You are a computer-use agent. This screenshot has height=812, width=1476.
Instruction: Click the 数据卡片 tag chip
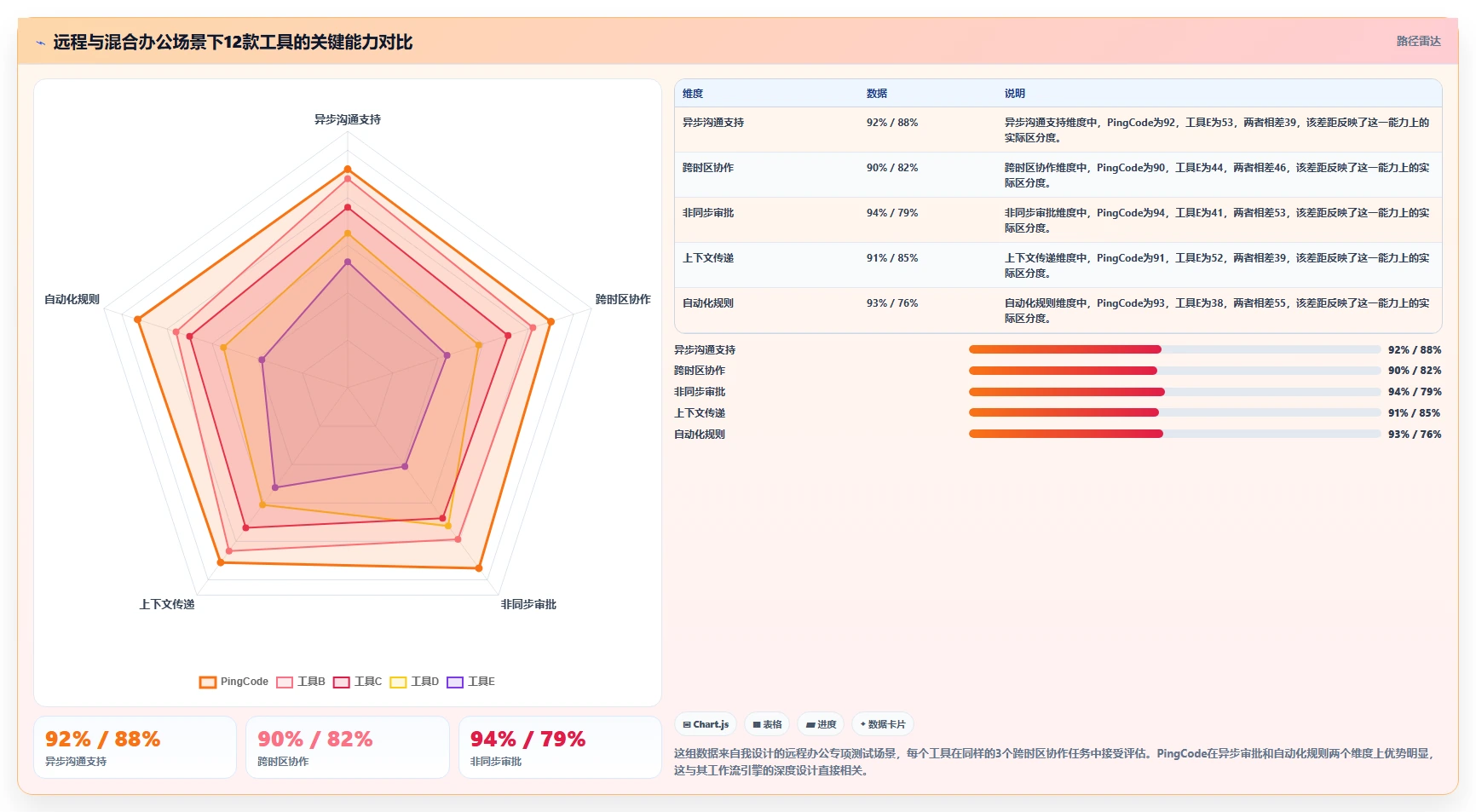click(x=883, y=724)
